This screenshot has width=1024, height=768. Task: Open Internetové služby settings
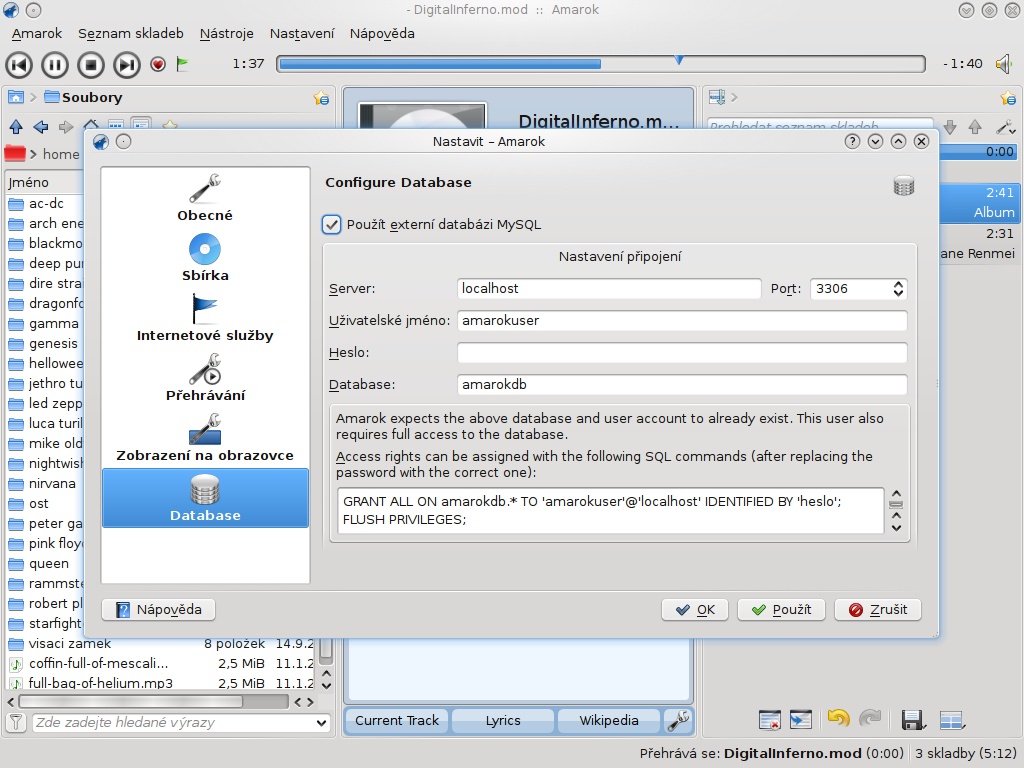[205, 318]
